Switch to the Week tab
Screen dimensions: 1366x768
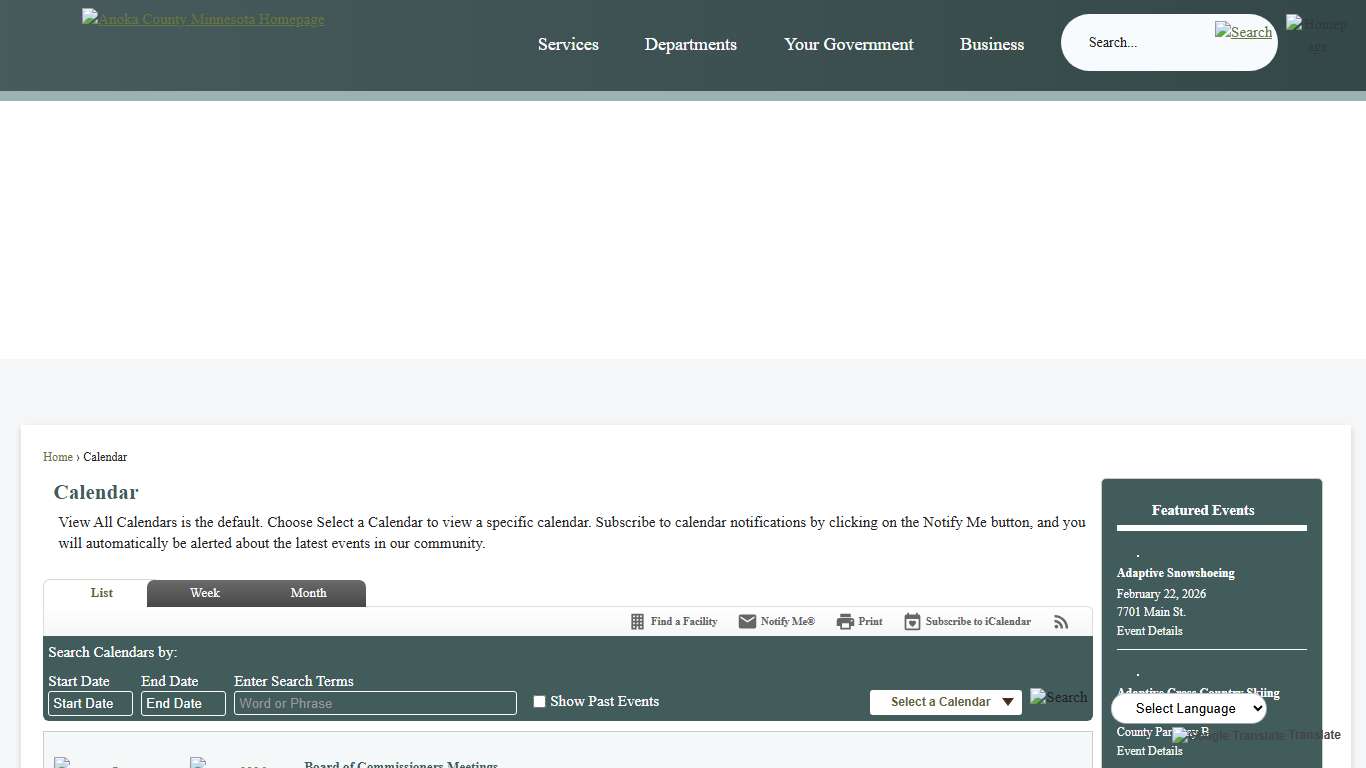pyautogui.click(x=205, y=593)
